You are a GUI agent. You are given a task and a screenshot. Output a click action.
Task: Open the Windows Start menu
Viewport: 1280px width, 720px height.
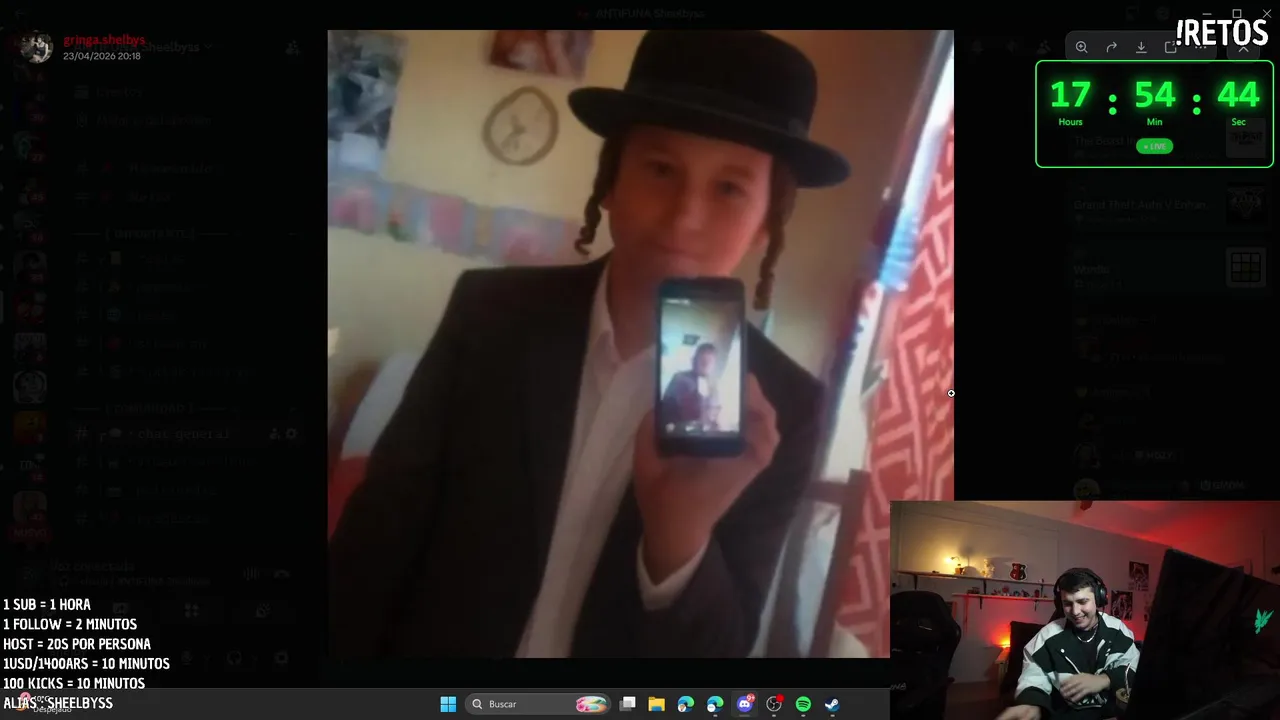[x=448, y=704]
